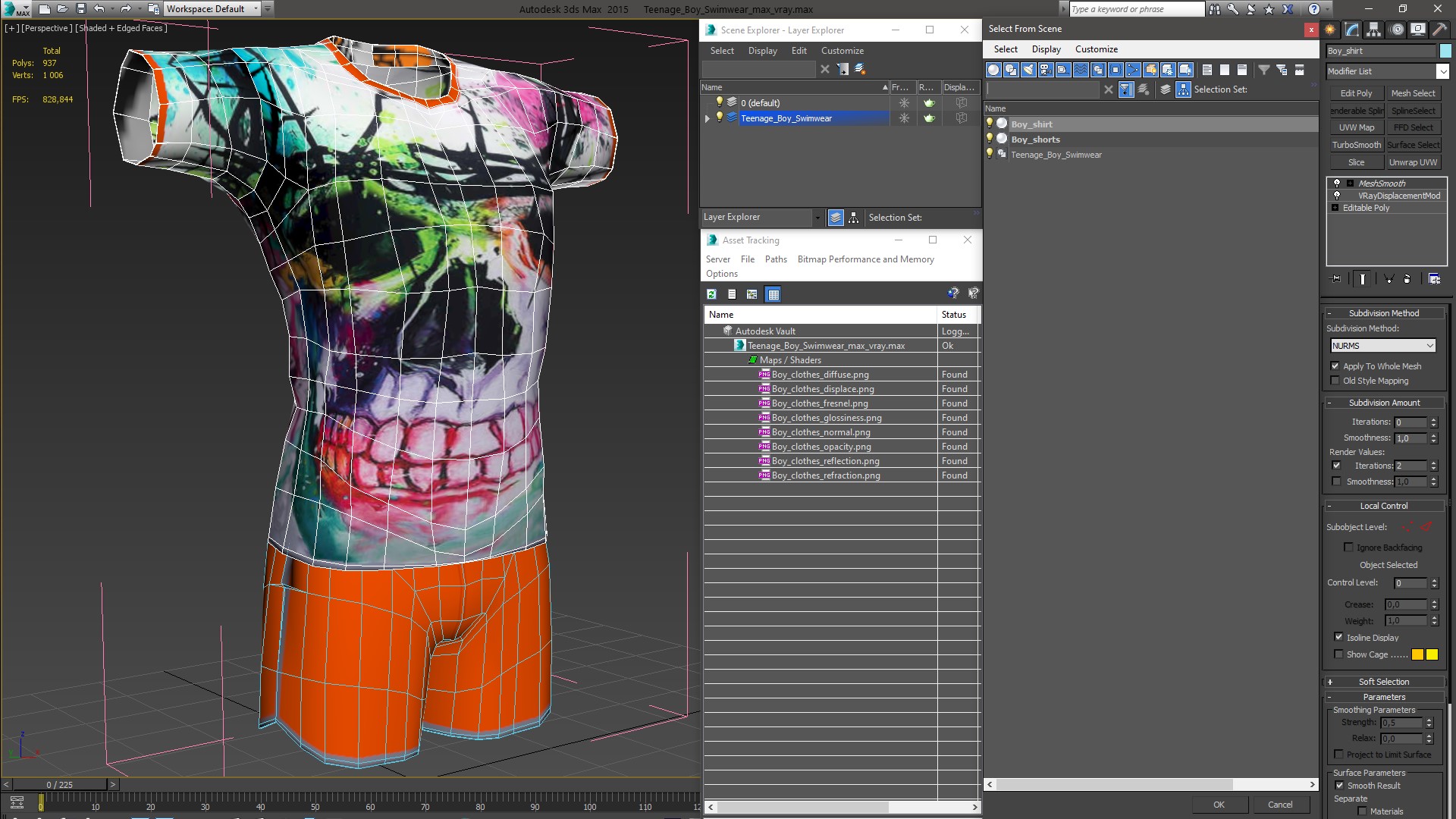Viewport: 1456px width, 819px height.
Task: Click Refresh icon in Asset Tracking toolbar
Action: (711, 294)
